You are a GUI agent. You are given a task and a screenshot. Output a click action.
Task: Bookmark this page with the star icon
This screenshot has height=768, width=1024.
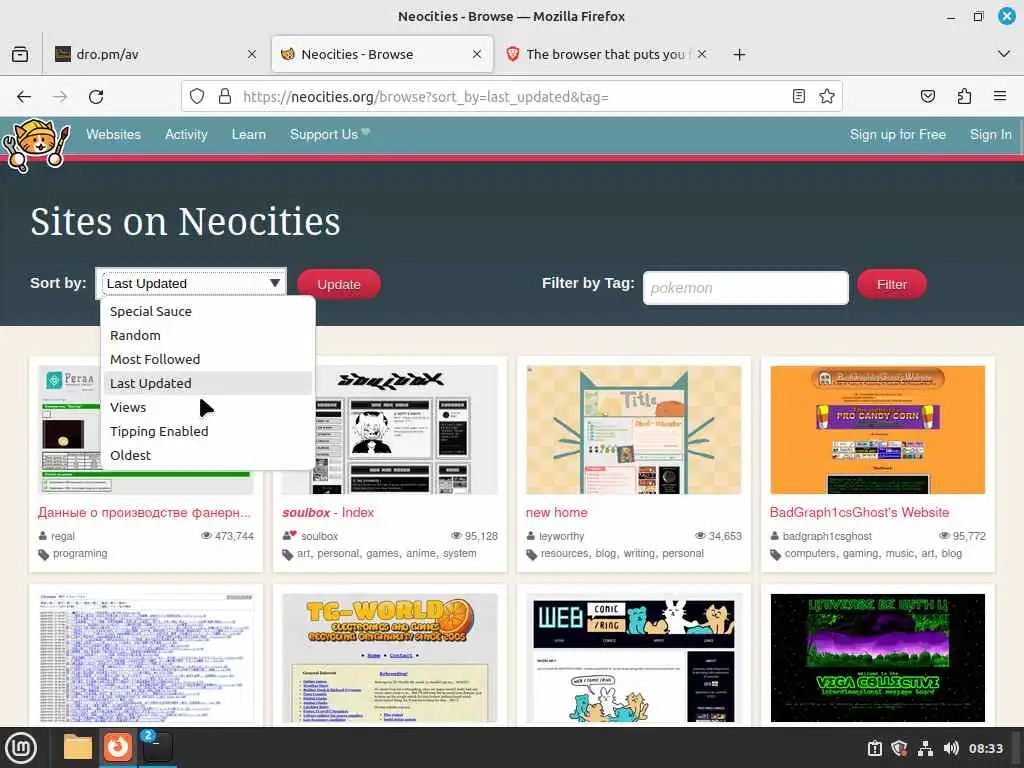click(x=827, y=97)
